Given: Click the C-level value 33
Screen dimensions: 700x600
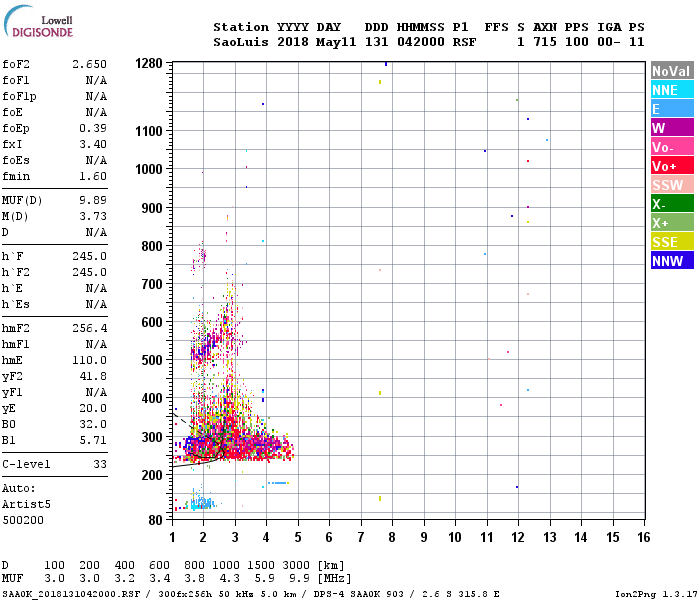Looking at the screenshot, I should 100,464.
